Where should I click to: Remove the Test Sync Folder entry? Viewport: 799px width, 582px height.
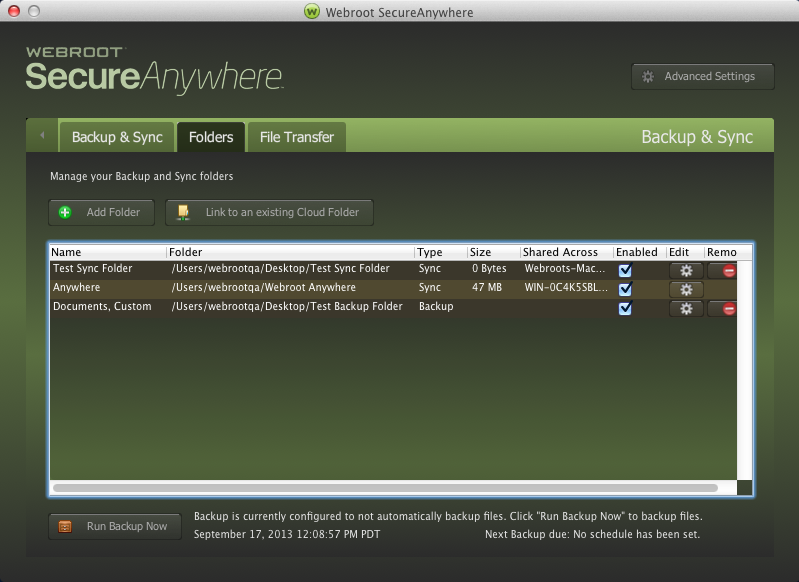(x=723, y=271)
